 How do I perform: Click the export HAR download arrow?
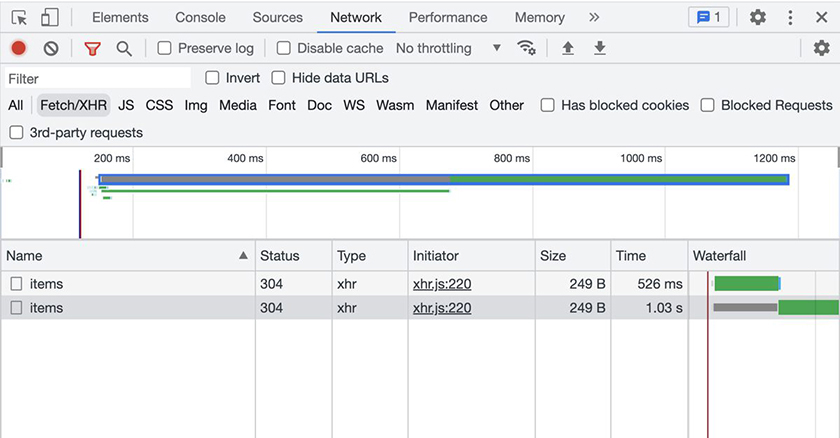point(600,48)
